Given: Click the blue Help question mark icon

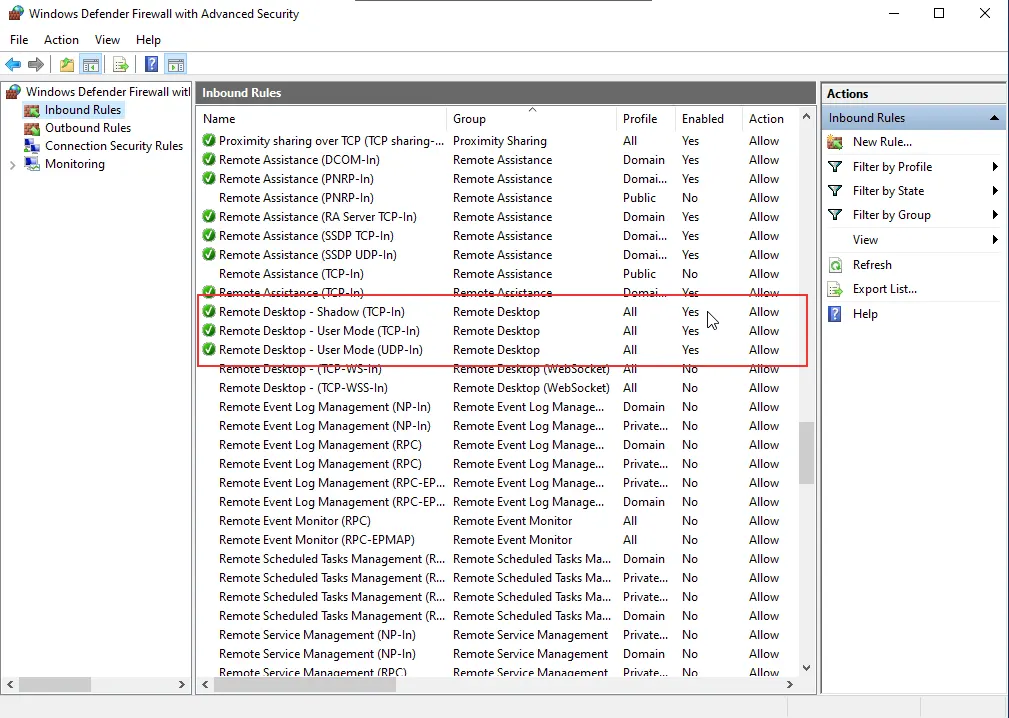Looking at the screenshot, I should pos(151,65).
